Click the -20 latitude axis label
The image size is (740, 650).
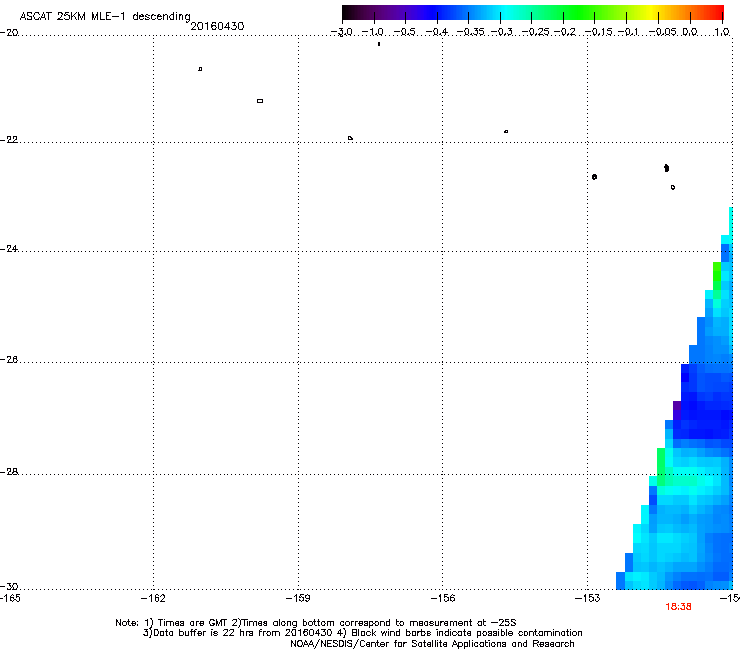pos(9,33)
